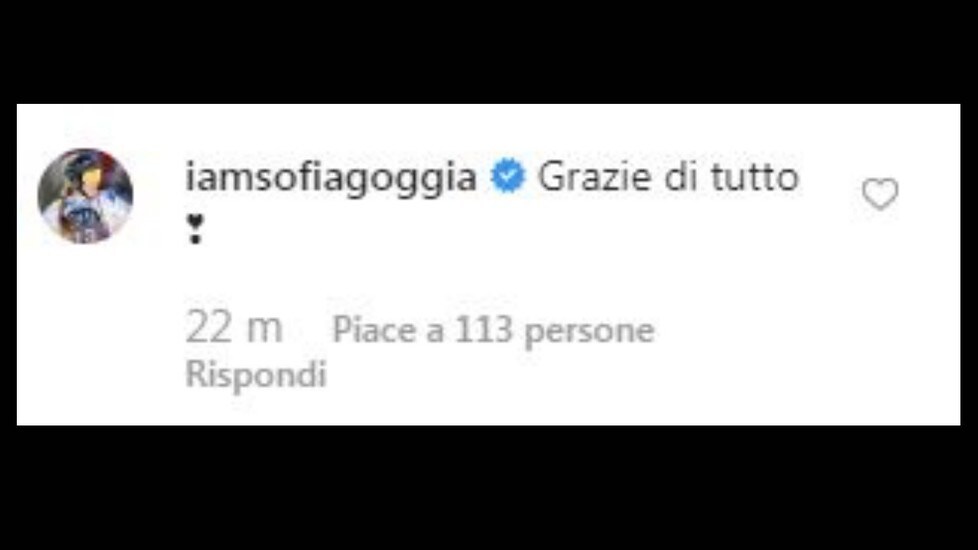
Task: View who liked via Piace a 113 persone
Action: [x=493, y=330]
